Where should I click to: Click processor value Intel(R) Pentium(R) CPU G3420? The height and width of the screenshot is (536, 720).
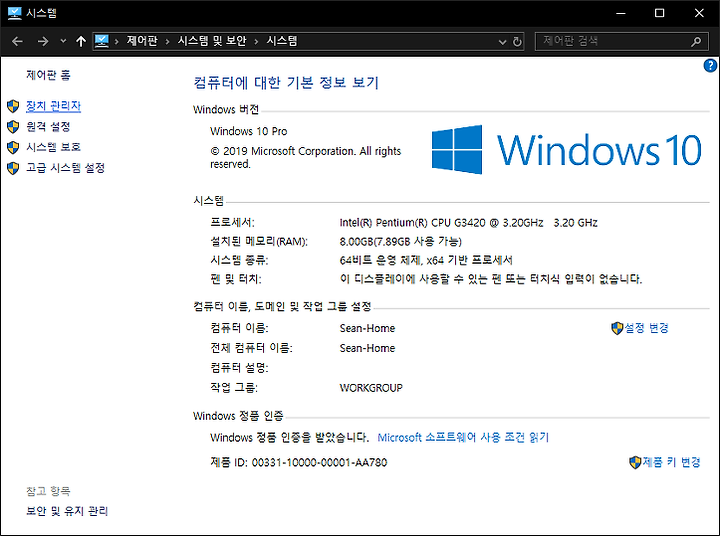pos(468,223)
